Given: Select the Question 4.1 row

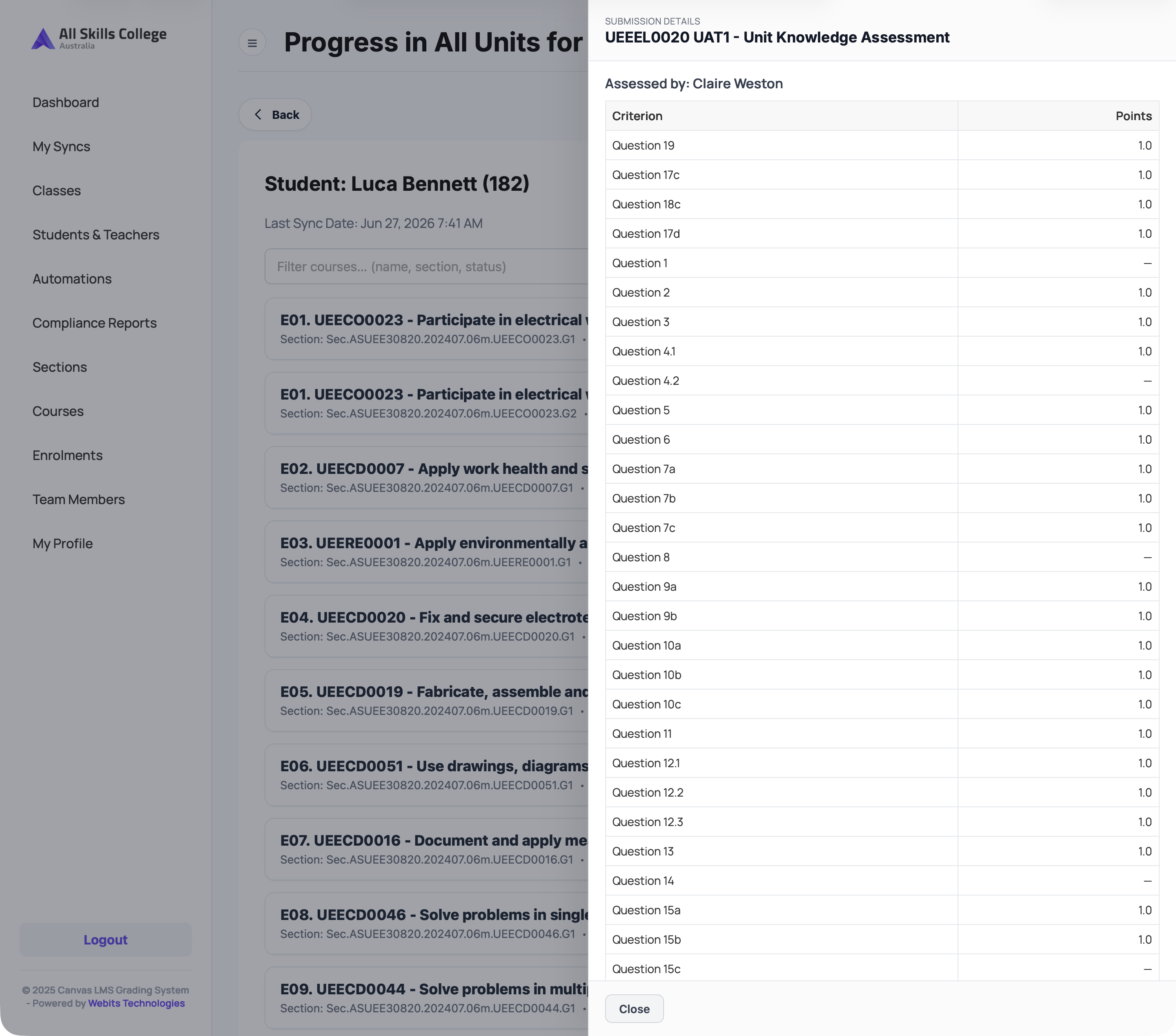Looking at the screenshot, I should [x=882, y=351].
